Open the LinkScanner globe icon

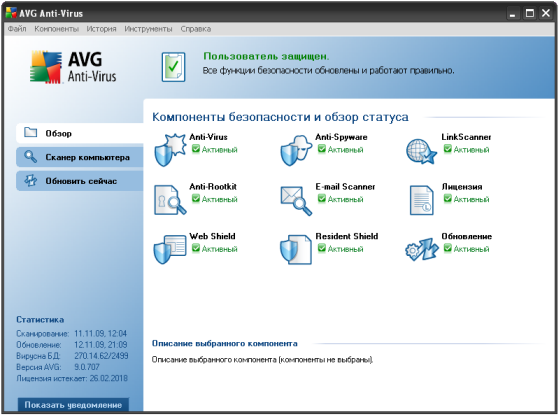(421, 151)
